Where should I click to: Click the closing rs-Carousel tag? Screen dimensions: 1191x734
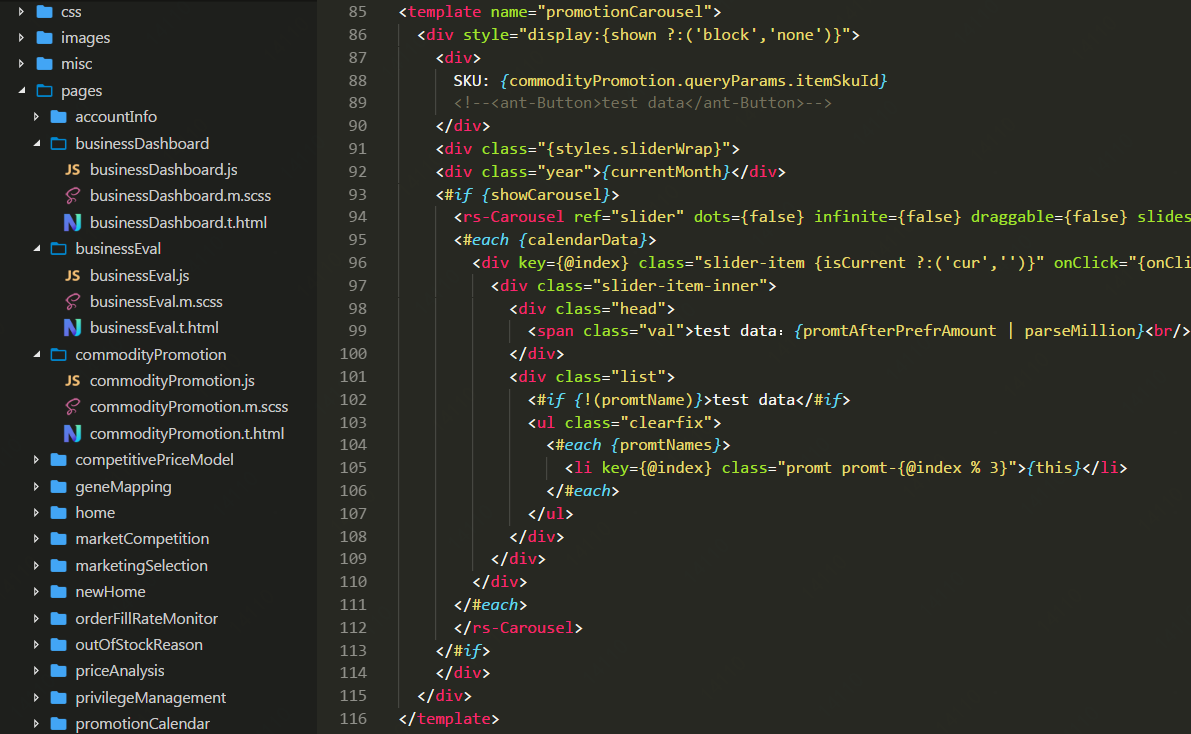tap(518, 628)
